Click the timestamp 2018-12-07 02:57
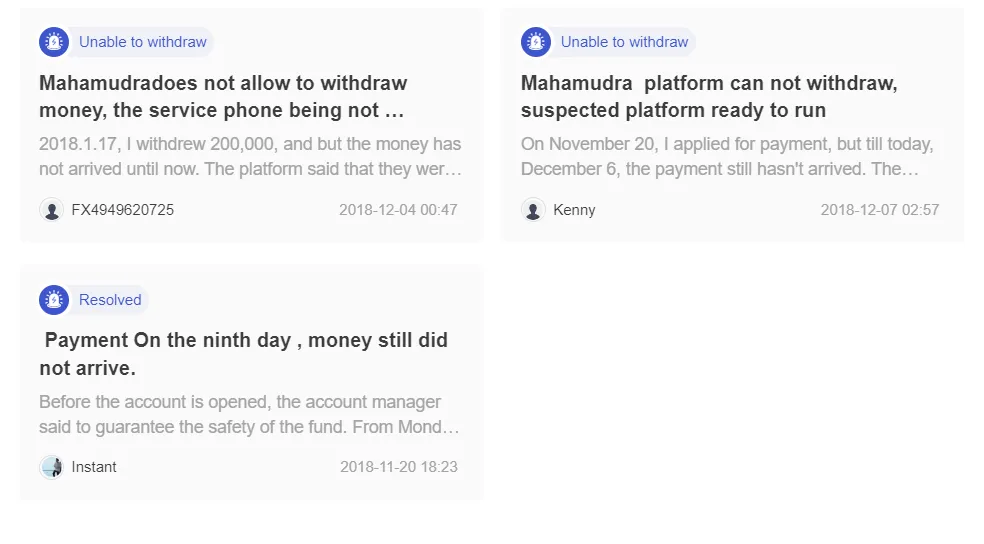The image size is (984, 544). [880, 210]
